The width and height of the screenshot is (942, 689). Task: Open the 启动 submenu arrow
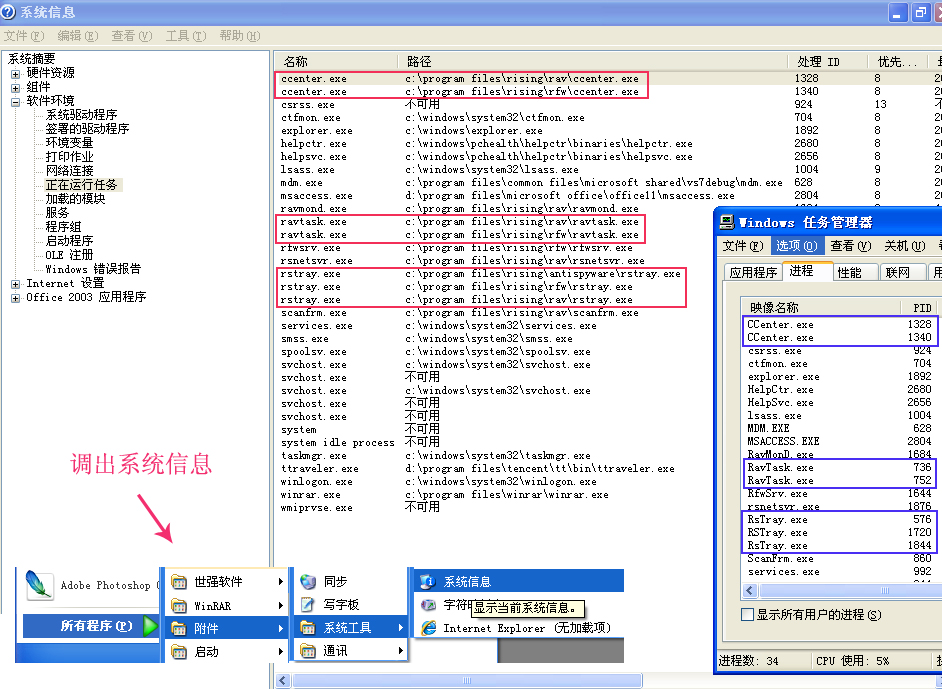point(281,651)
